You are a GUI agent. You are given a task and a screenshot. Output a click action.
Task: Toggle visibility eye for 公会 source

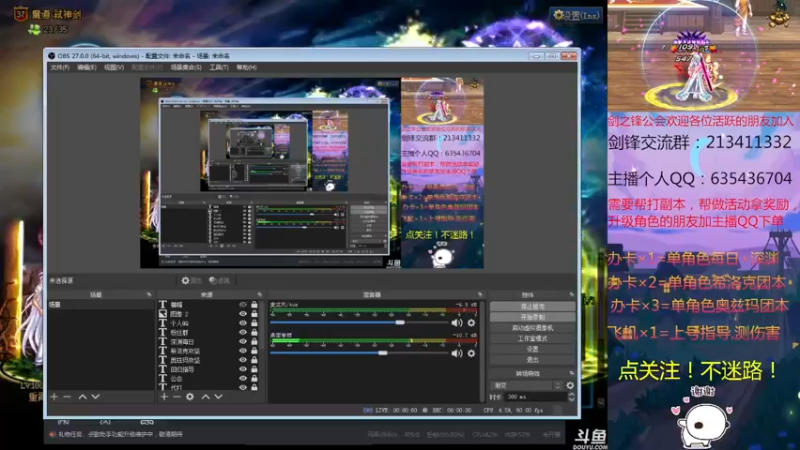coord(243,378)
